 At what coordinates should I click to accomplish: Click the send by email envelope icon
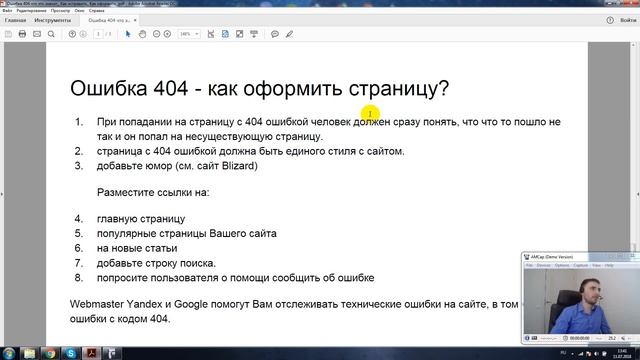[x=37, y=34]
